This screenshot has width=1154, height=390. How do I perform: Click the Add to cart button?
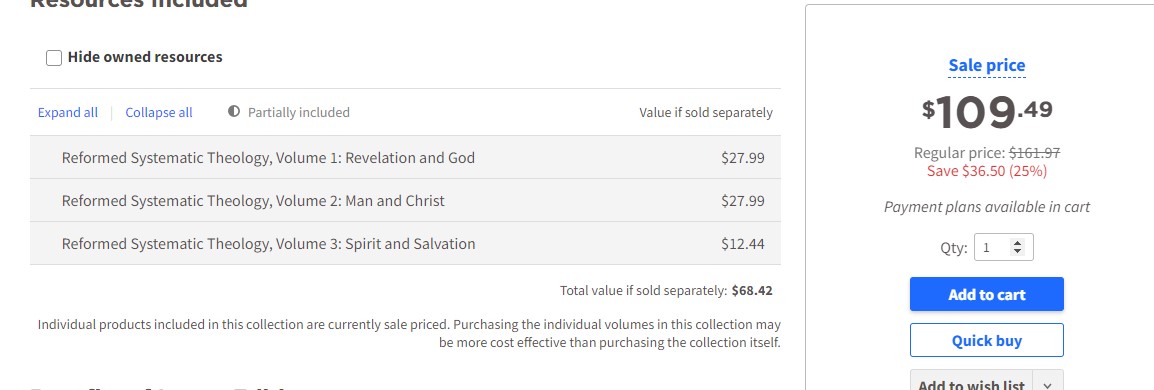pos(986,294)
